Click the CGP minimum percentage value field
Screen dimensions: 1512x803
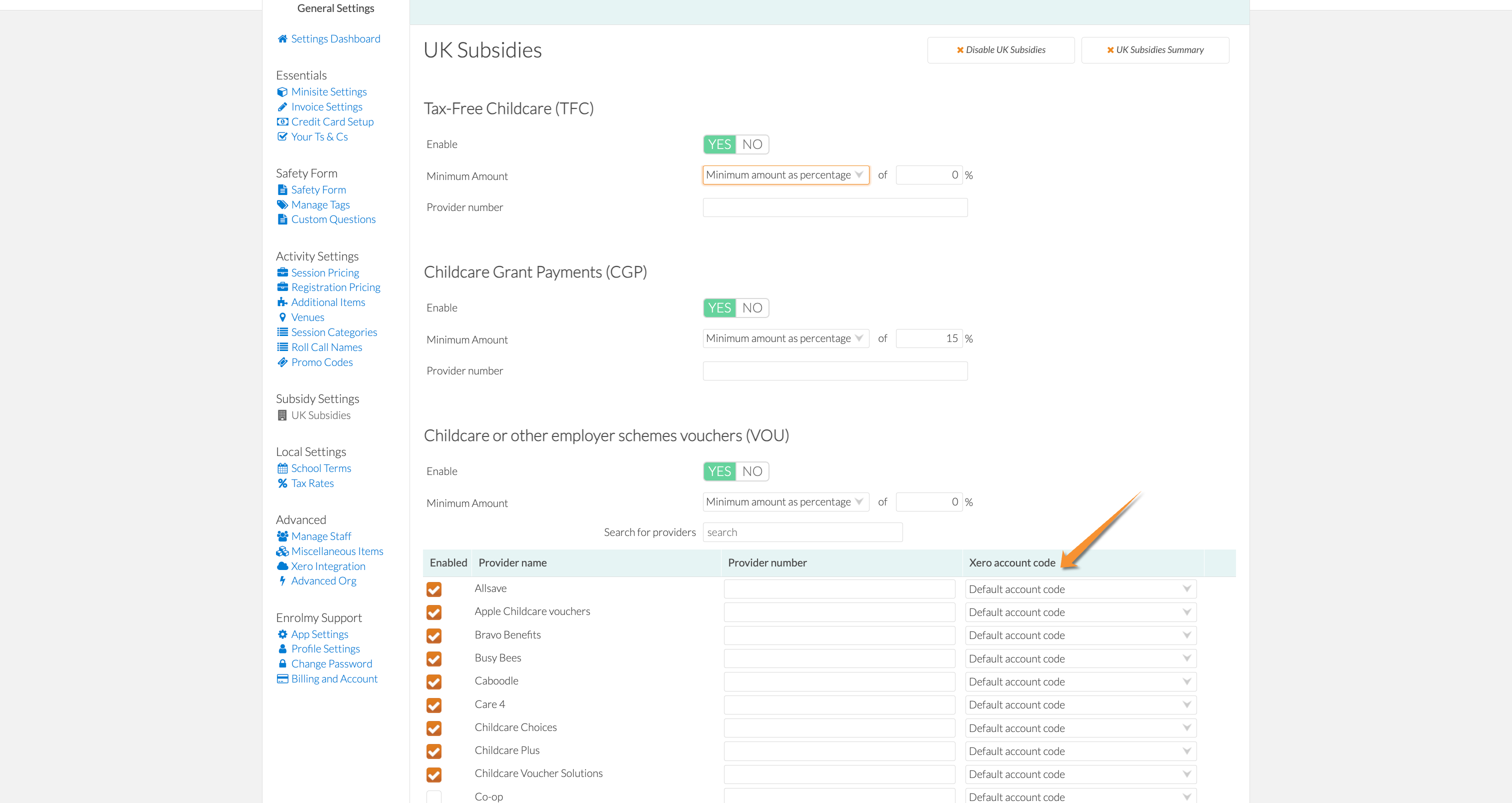click(929, 338)
